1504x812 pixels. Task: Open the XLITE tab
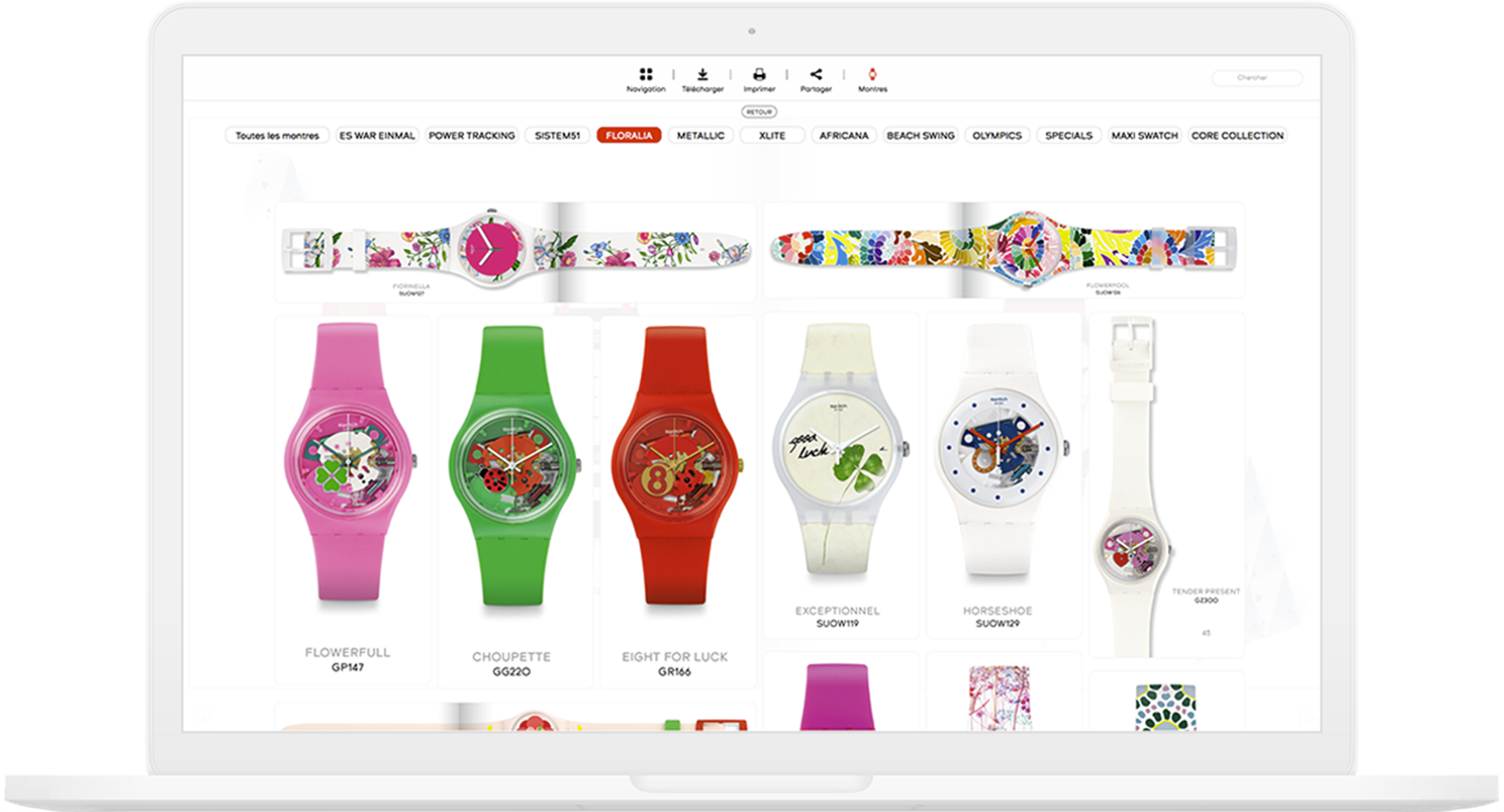click(772, 136)
